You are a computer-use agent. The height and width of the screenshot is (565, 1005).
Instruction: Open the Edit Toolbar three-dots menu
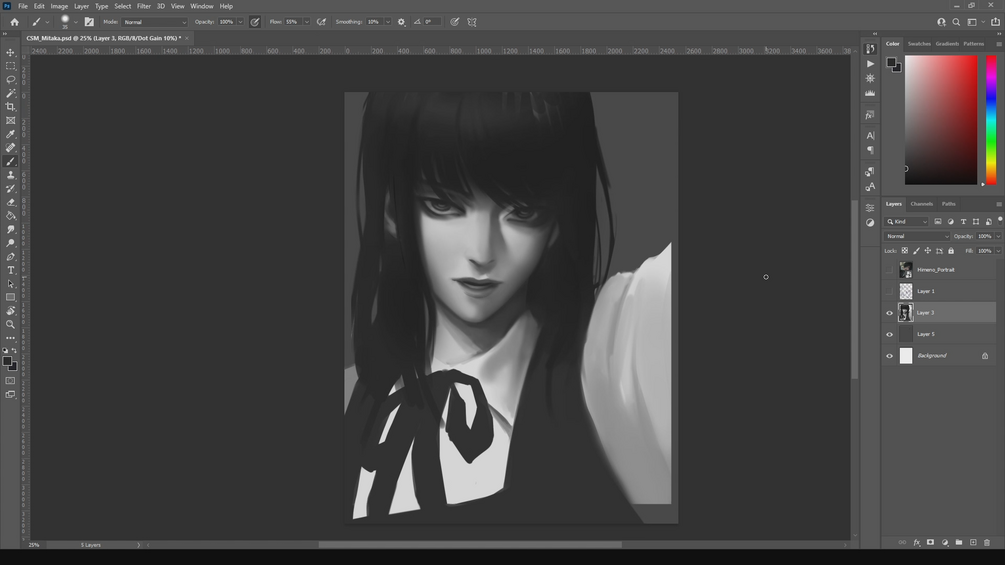pos(10,338)
